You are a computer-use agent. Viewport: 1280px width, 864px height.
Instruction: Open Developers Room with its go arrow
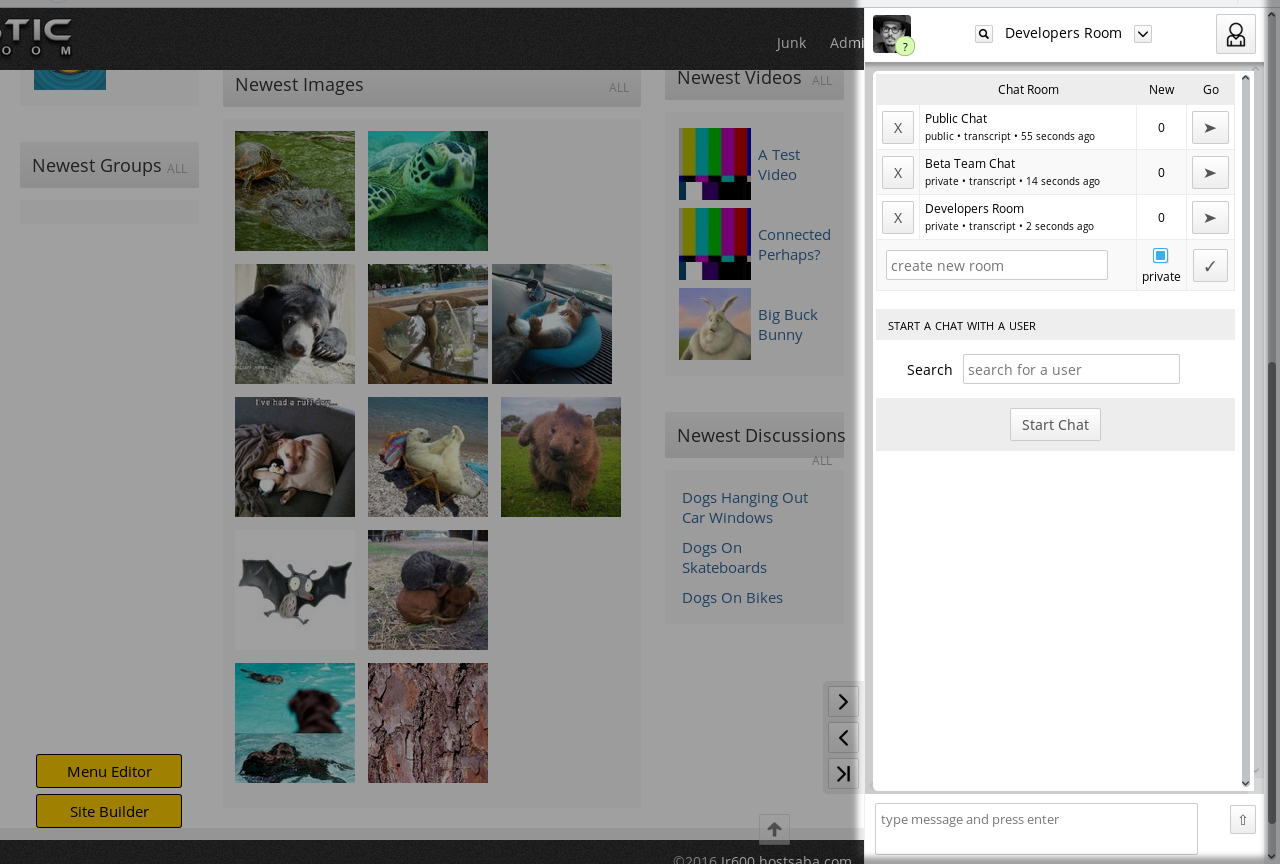(1210, 218)
